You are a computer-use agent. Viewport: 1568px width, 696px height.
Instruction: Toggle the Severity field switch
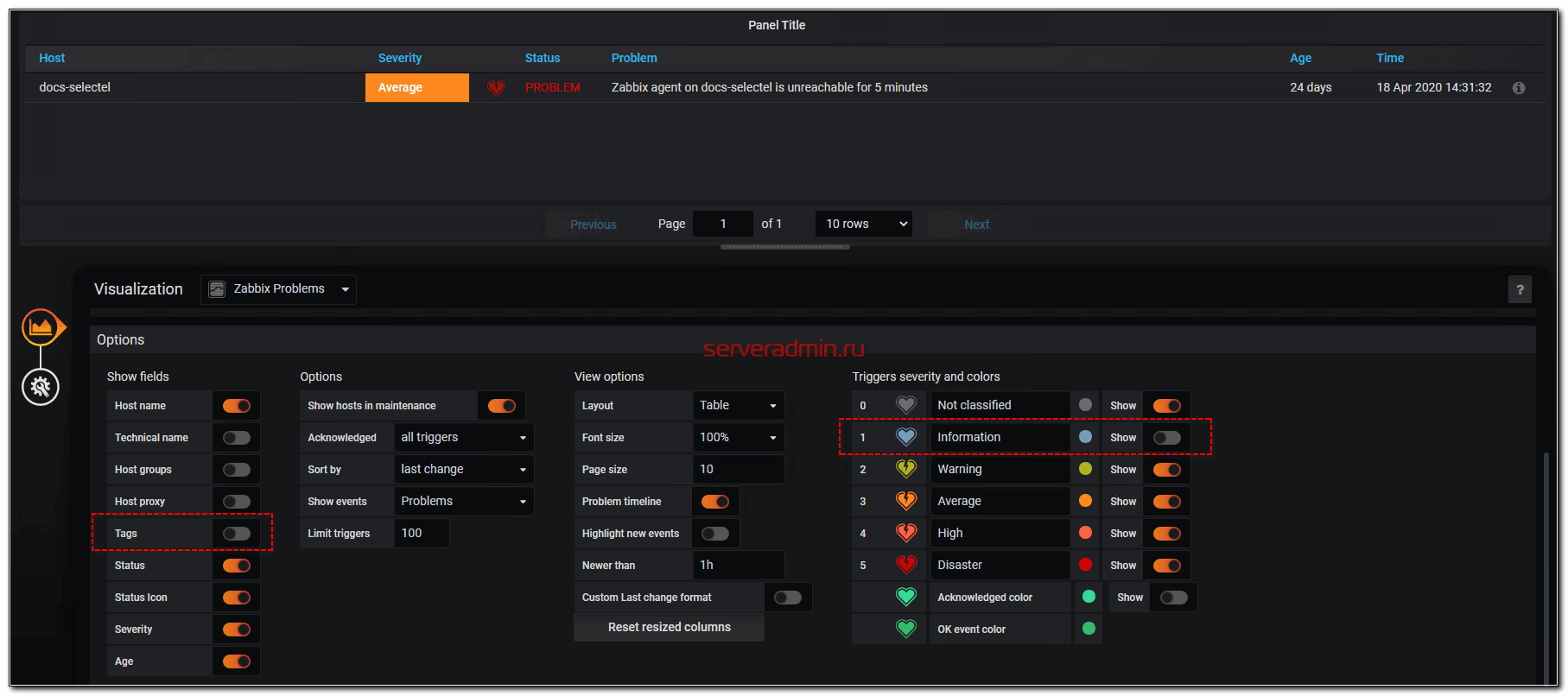coord(237,630)
